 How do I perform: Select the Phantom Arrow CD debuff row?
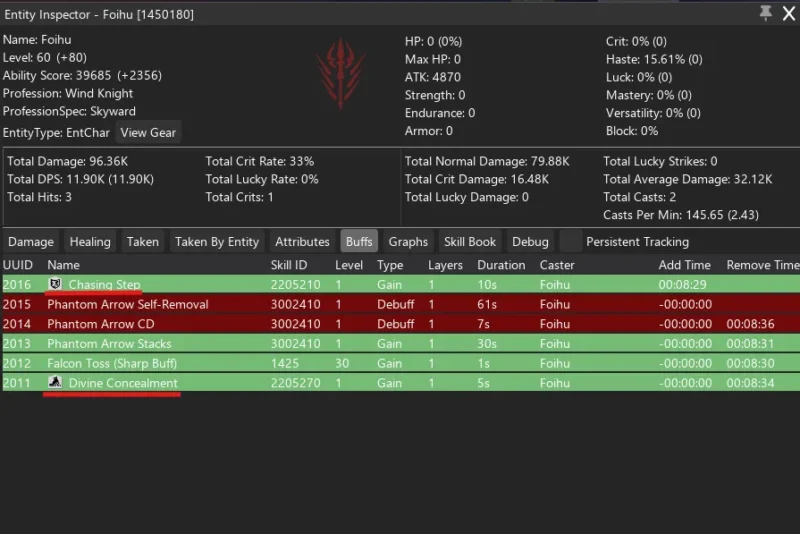(401, 324)
